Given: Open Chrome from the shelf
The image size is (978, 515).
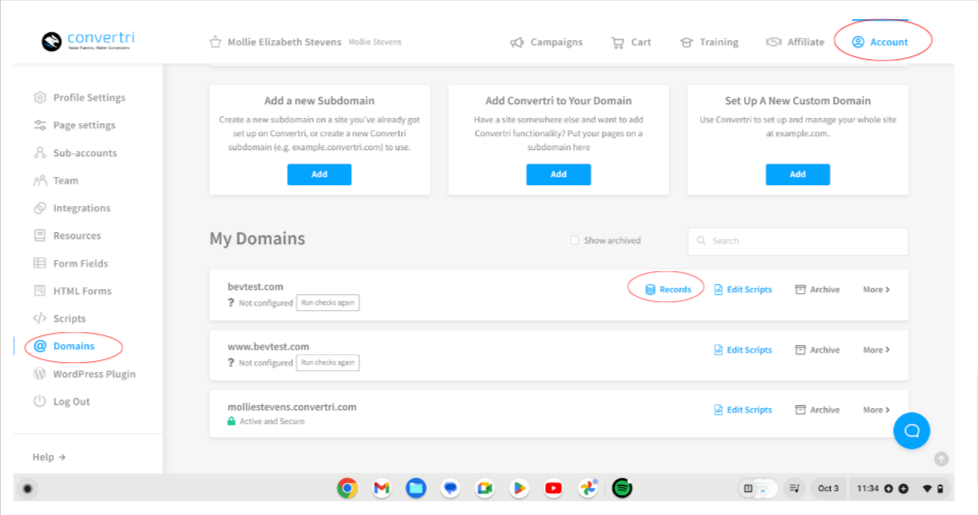Looking at the screenshot, I should coord(347,488).
